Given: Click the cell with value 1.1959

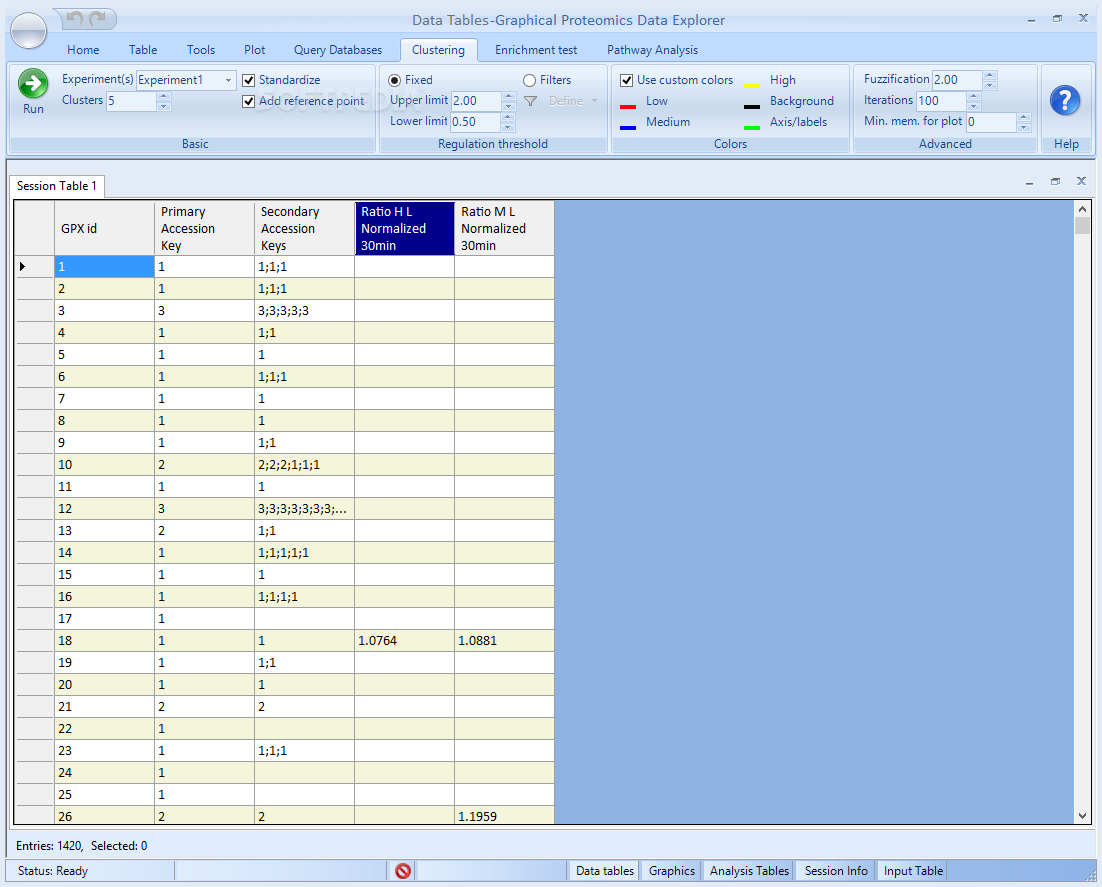Looking at the screenshot, I should pyautogui.click(x=505, y=816).
